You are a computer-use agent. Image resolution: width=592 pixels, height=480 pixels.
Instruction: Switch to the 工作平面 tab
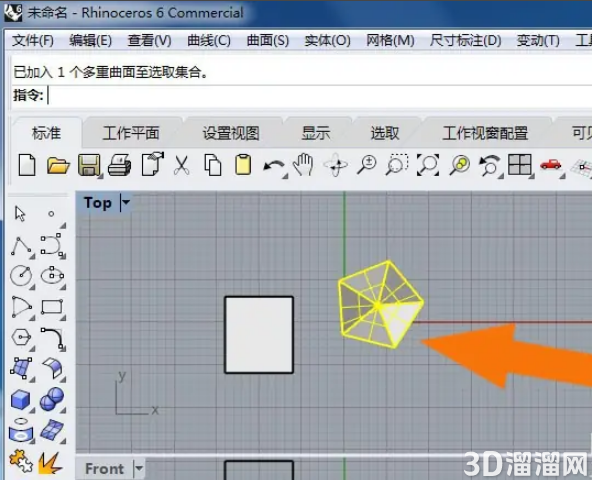131,133
